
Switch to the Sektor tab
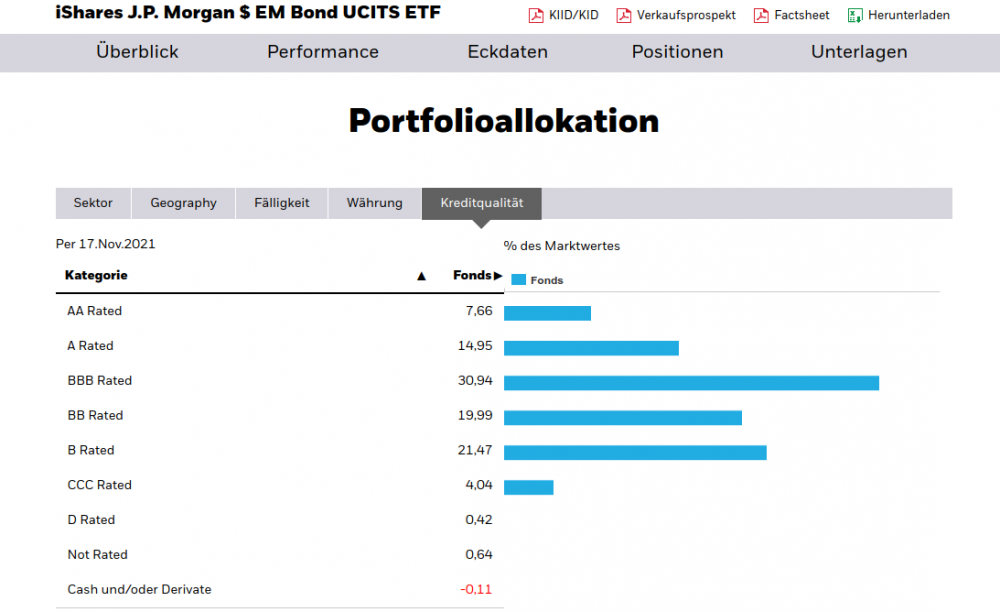click(92, 203)
